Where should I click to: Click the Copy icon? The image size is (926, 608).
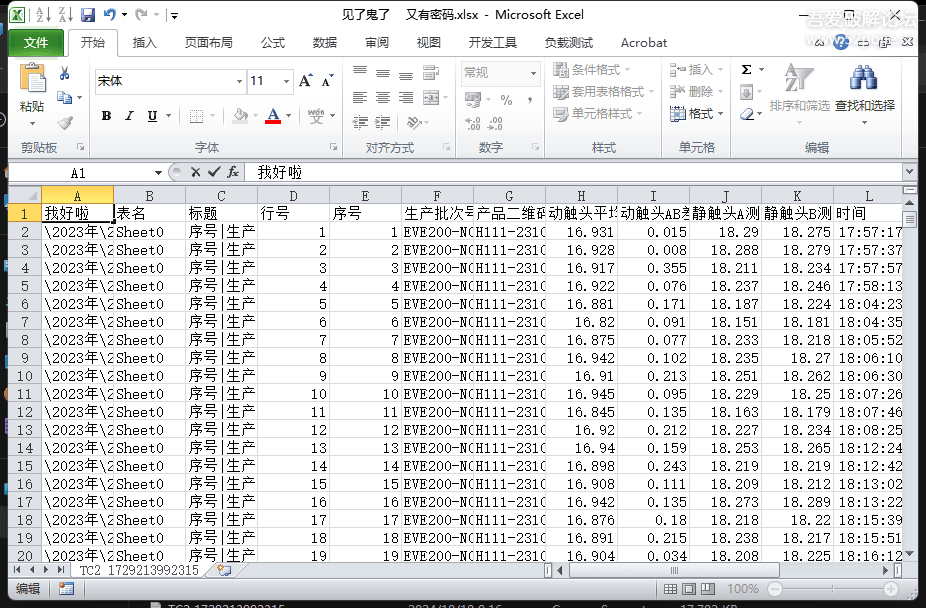(x=64, y=97)
